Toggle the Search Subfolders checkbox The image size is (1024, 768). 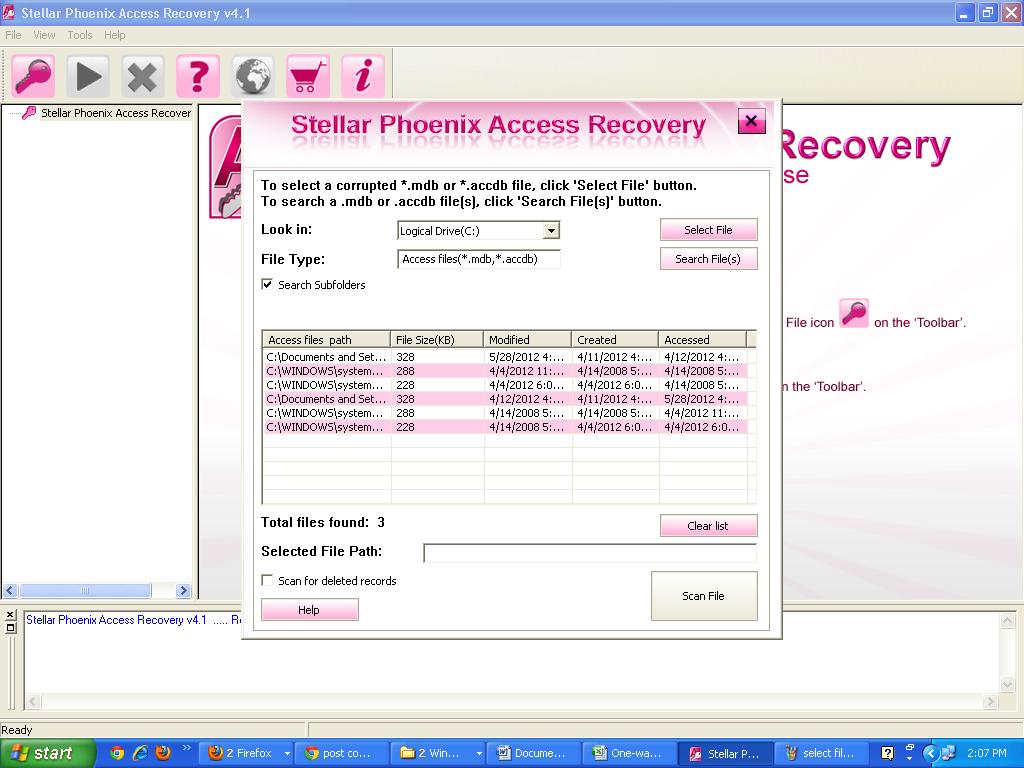[267, 284]
